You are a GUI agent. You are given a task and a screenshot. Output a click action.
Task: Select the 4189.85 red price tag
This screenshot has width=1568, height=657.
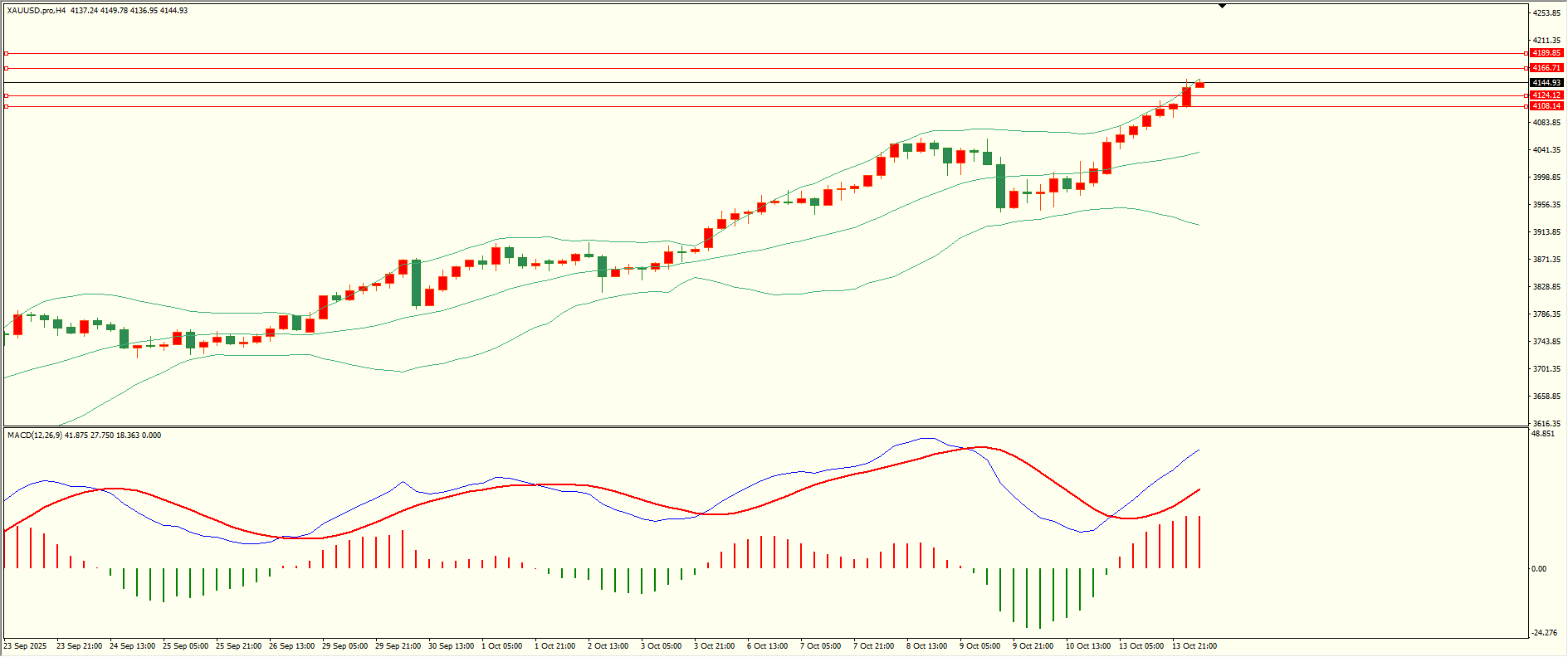tap(1546, 53)
